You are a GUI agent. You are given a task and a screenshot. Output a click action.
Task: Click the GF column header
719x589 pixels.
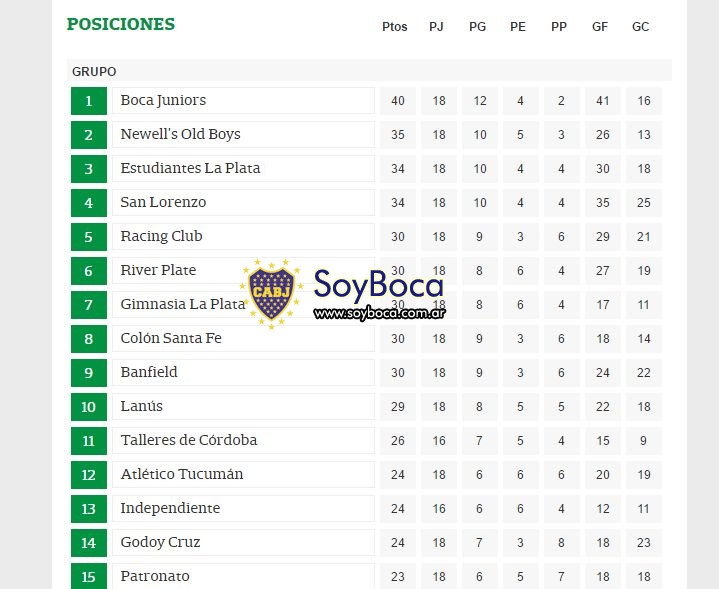click(x=600, y=27)
